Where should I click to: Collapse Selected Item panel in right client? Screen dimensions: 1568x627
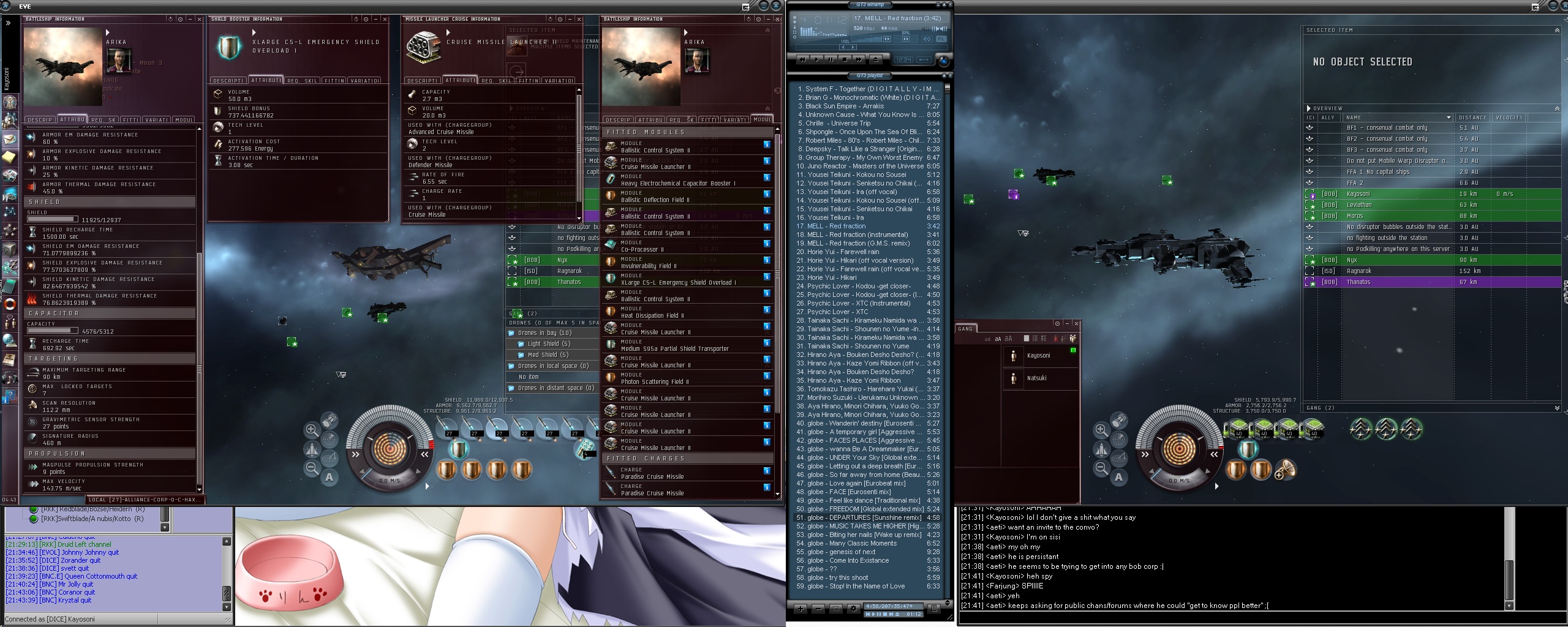[x=1557, y=30]
